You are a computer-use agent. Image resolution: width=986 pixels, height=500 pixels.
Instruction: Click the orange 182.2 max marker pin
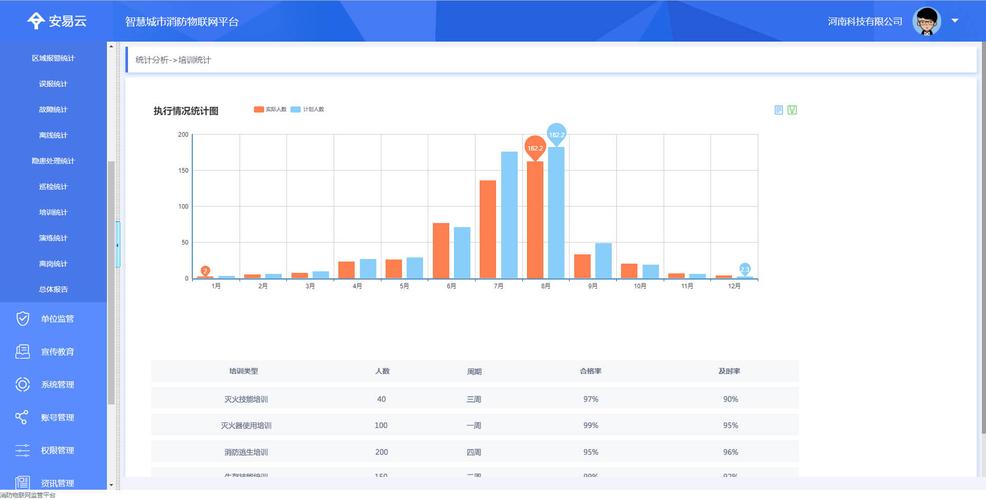[535, 148]
